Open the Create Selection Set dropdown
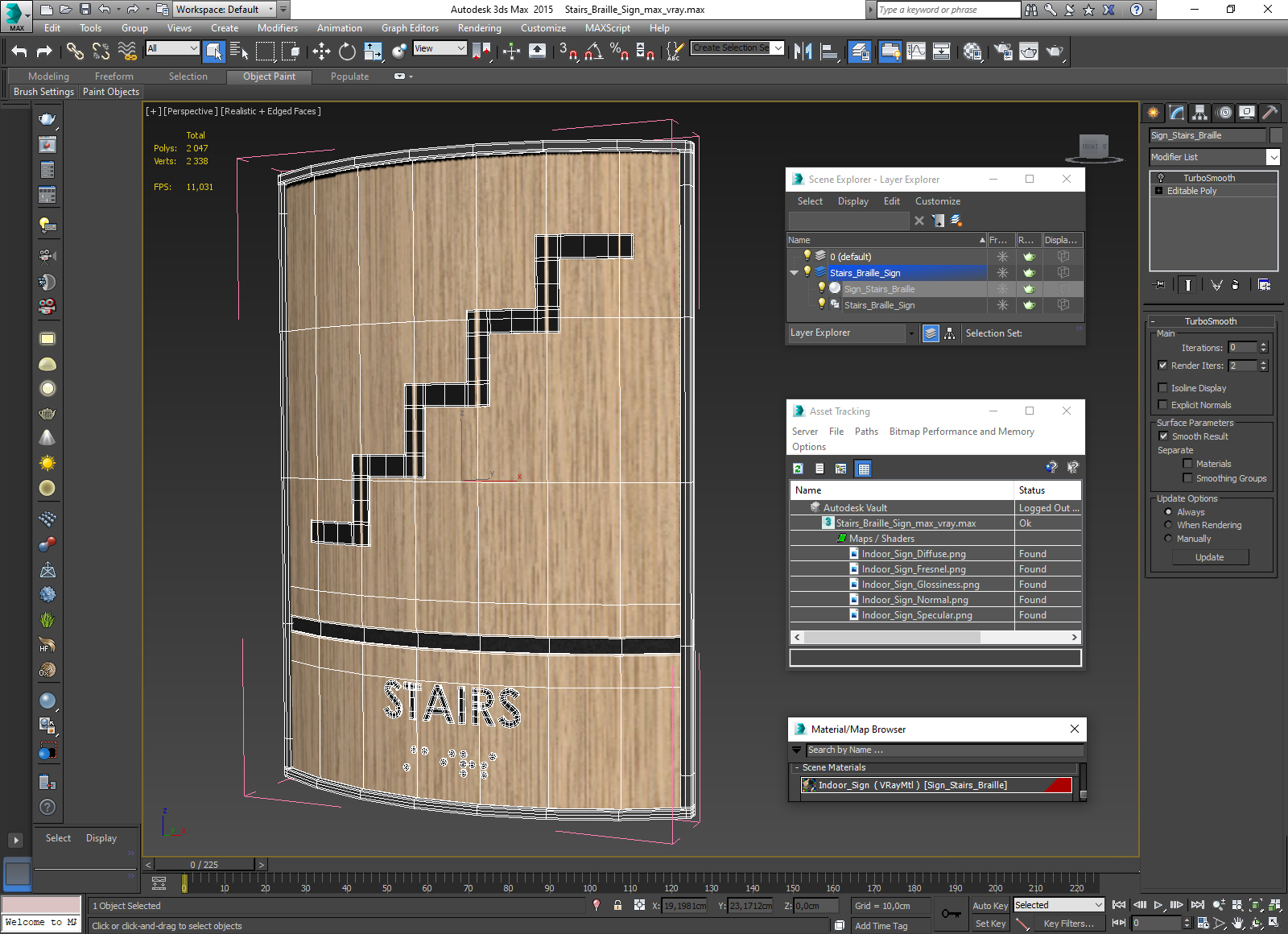Viewport: 1288px width, 934px height. coord(778,48)
